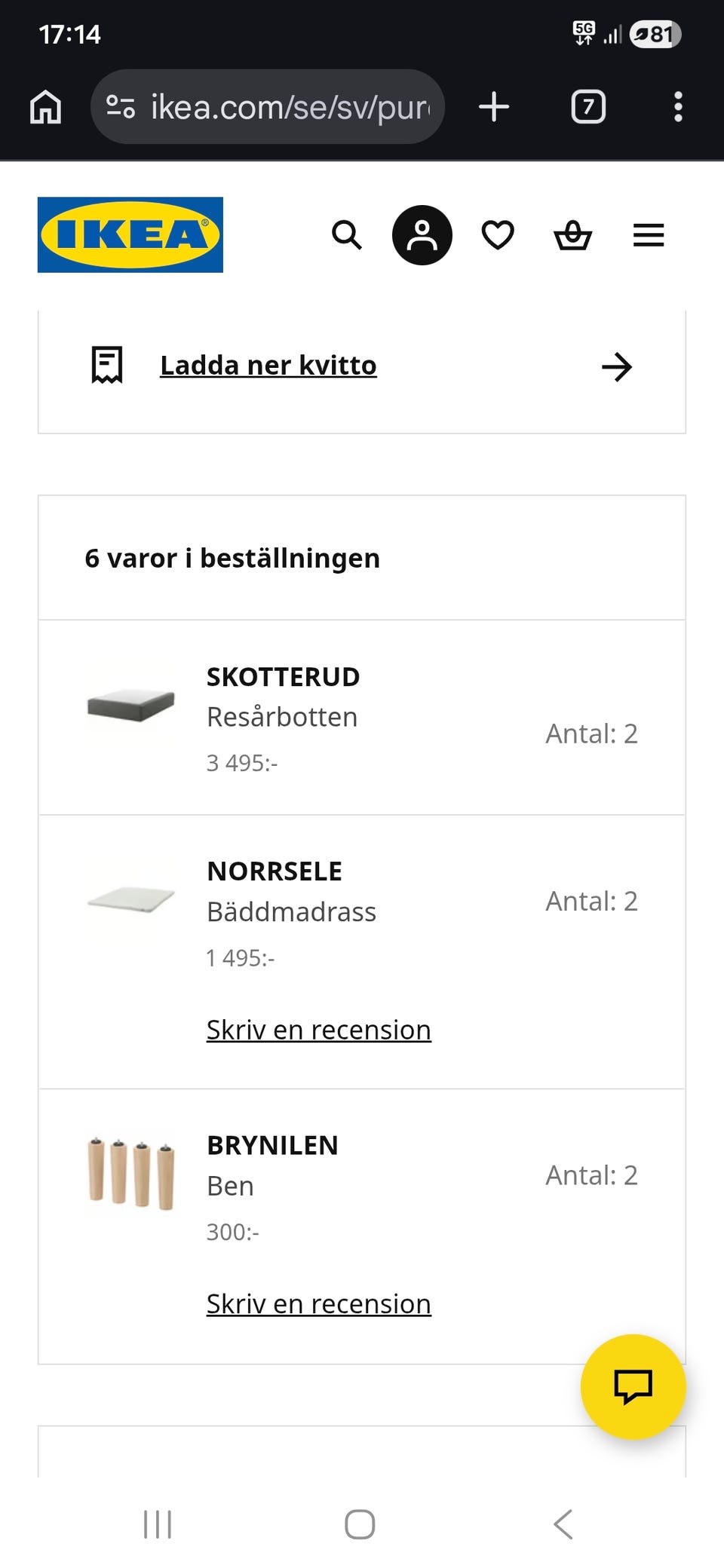Screen dimensions: 724x1568
Task: Tap the Android back navigation button
Action: point(563,1524)
